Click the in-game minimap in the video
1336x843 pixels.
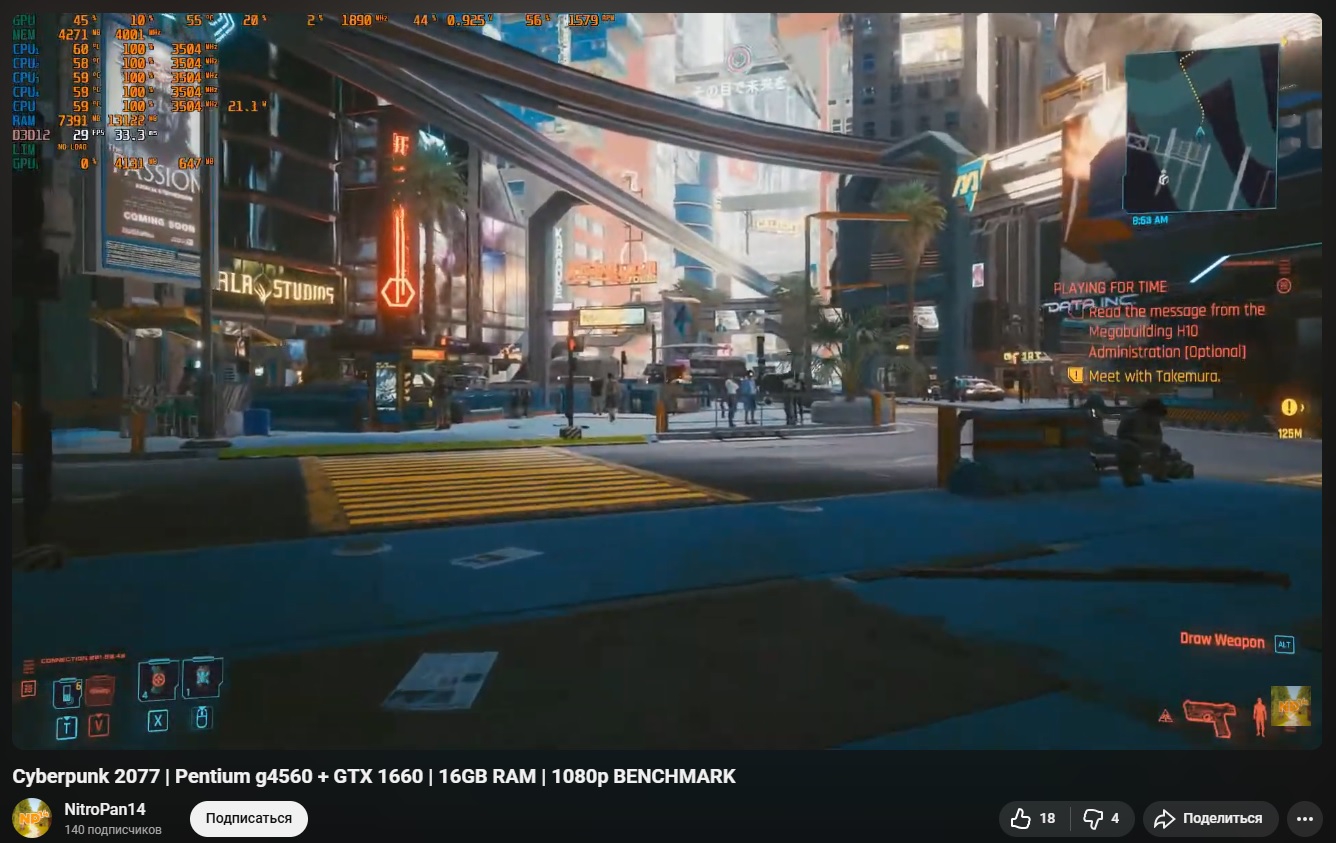click(x=1200, y=127)
